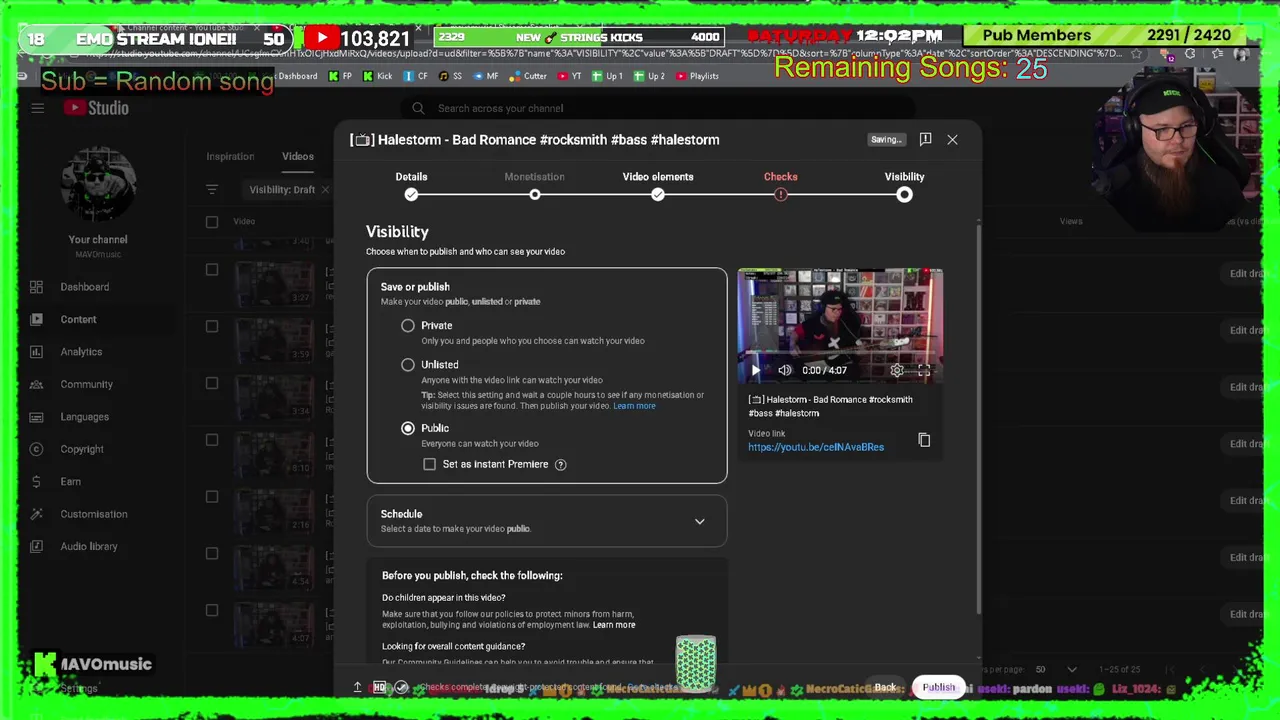The width and height of the screenshot is (1280, 720).
Task: Open the Audio library sidebar icon
Action: pyautogui.click(x=36, y=547)
